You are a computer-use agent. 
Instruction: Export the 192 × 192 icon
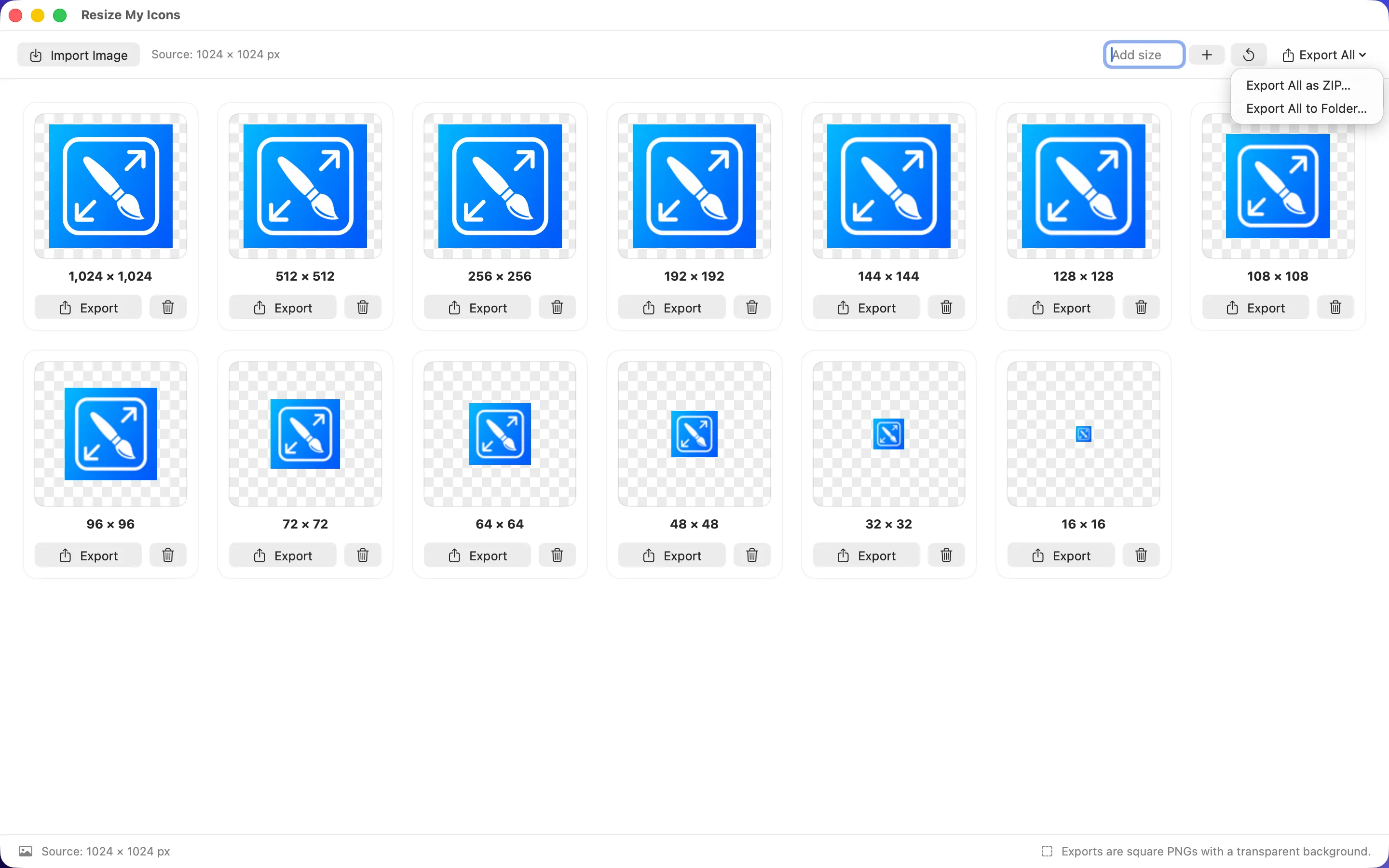(x=672, y=308)
